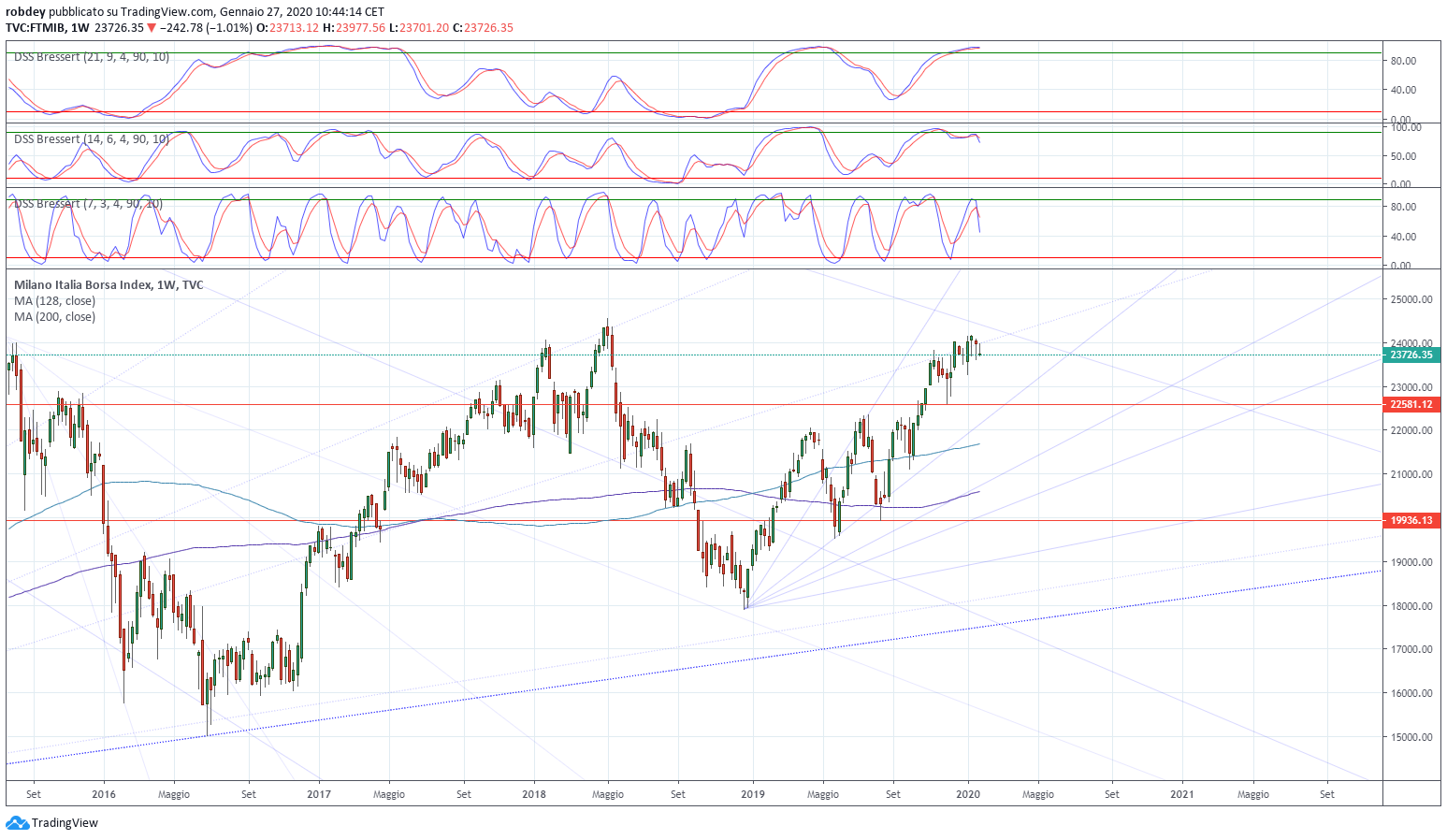Select the DSS Bressert (14, 6, 4, 90, 10) label
The height and width of the screenshot is (840, 1447).
(92, 139)
